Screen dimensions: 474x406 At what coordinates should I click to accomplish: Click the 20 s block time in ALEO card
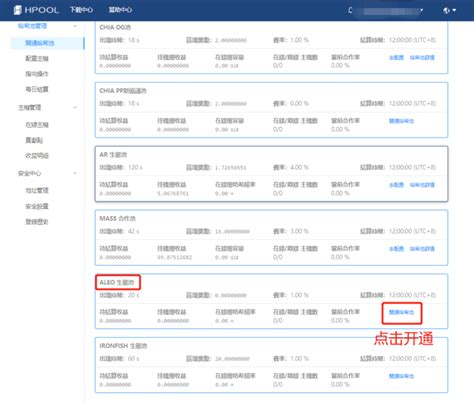134,295
